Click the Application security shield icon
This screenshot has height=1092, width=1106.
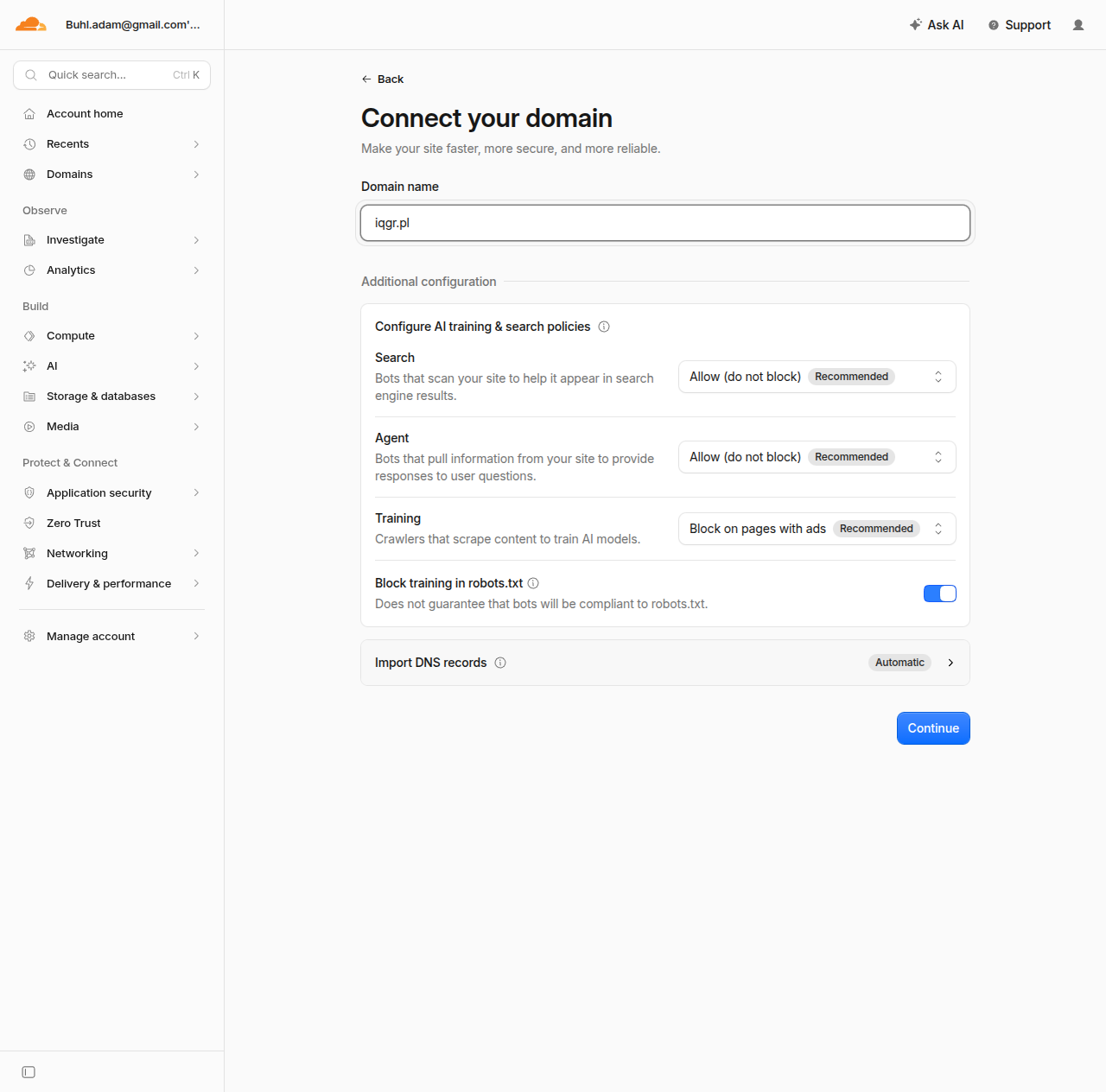29,493
